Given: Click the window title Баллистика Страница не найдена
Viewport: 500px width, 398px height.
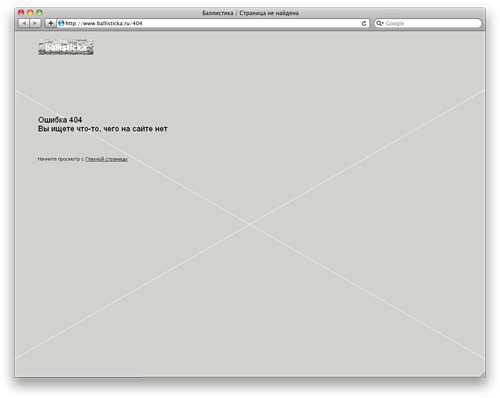Looking at the screenshot, I should click(250, 13).
